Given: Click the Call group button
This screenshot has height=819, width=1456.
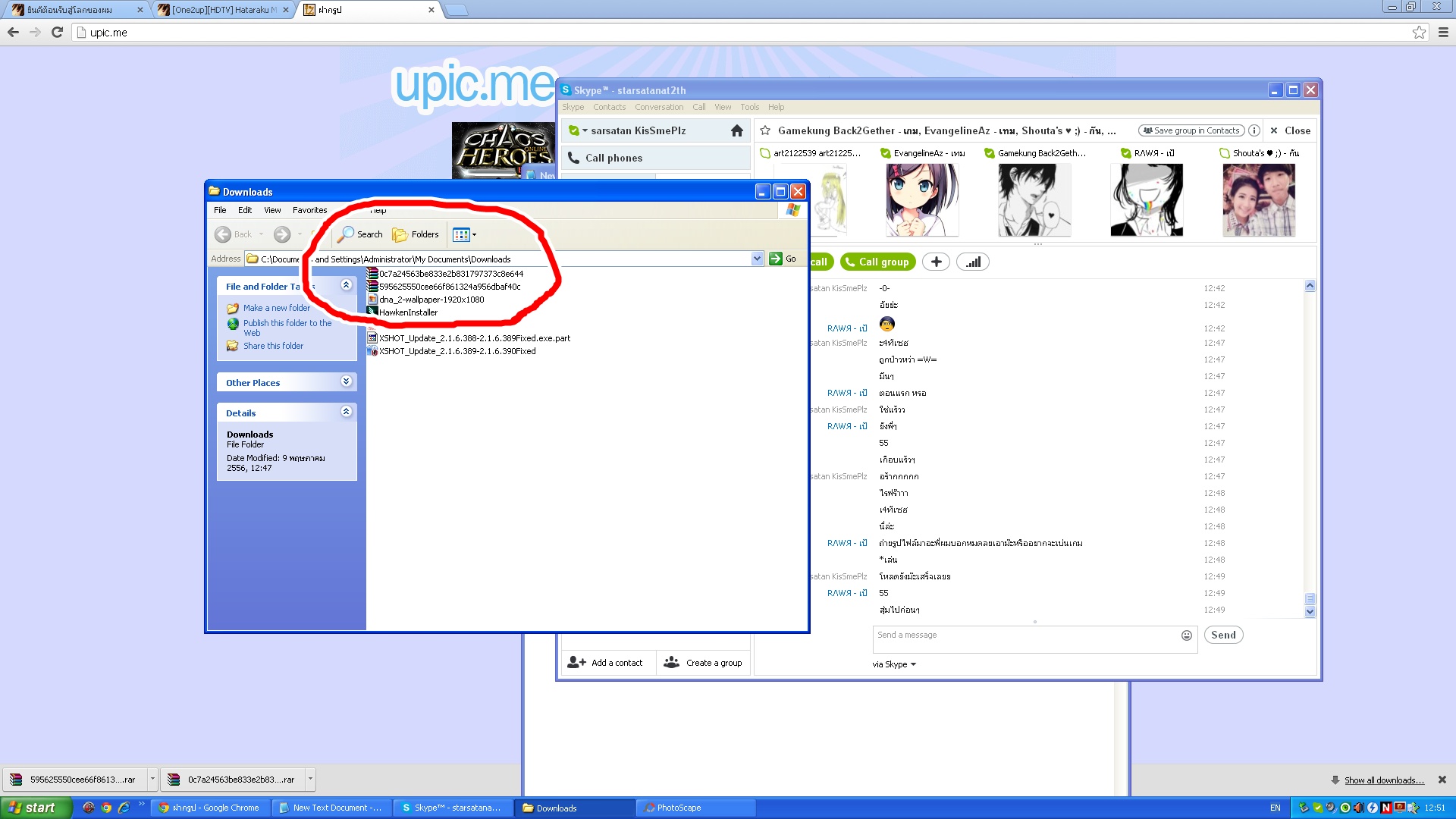Looking at the screenshot, I should (877, 262).
